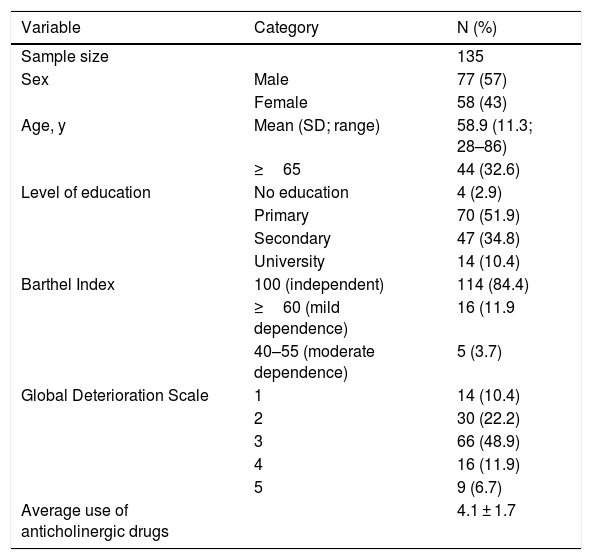Click the Category column header
592x560 pixels.
point(286,28)
